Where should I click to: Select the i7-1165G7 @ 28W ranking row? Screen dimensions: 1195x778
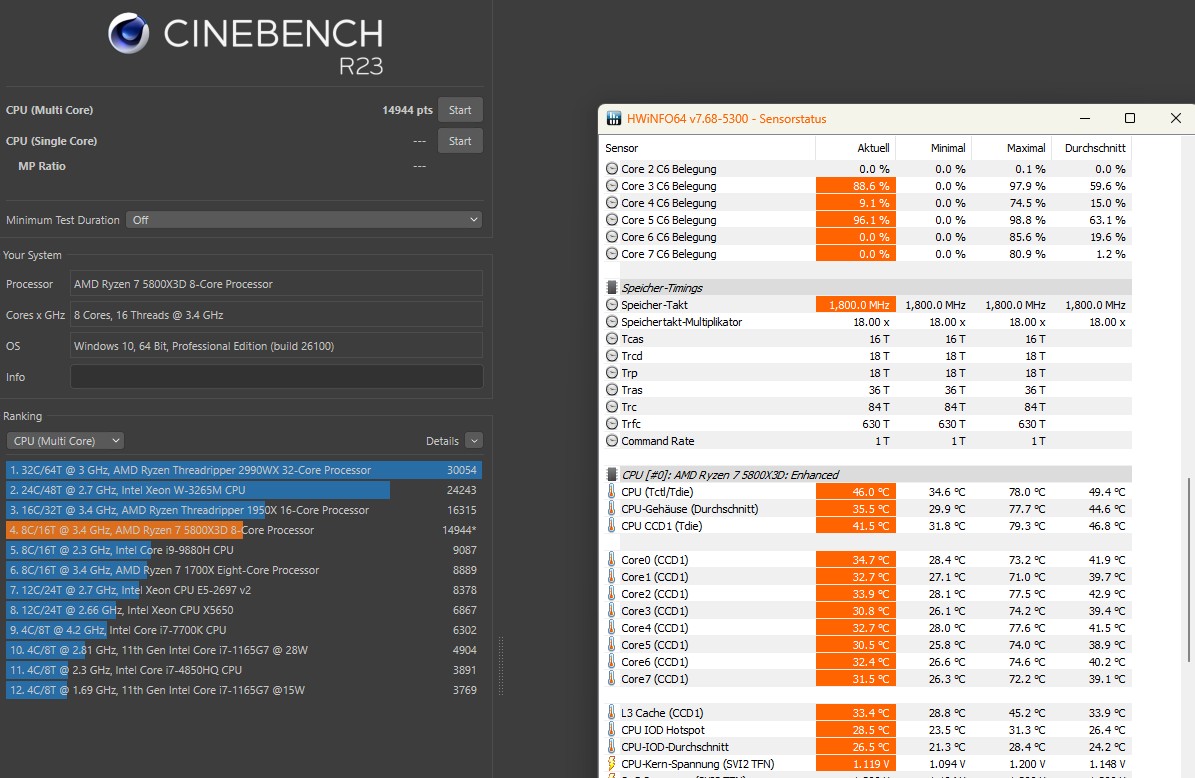[244, 650]
